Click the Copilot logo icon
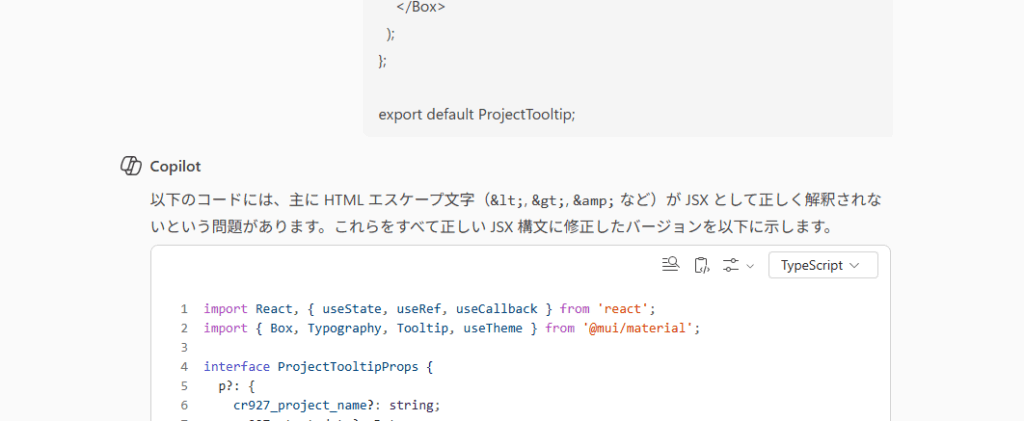 click(130, 166)
